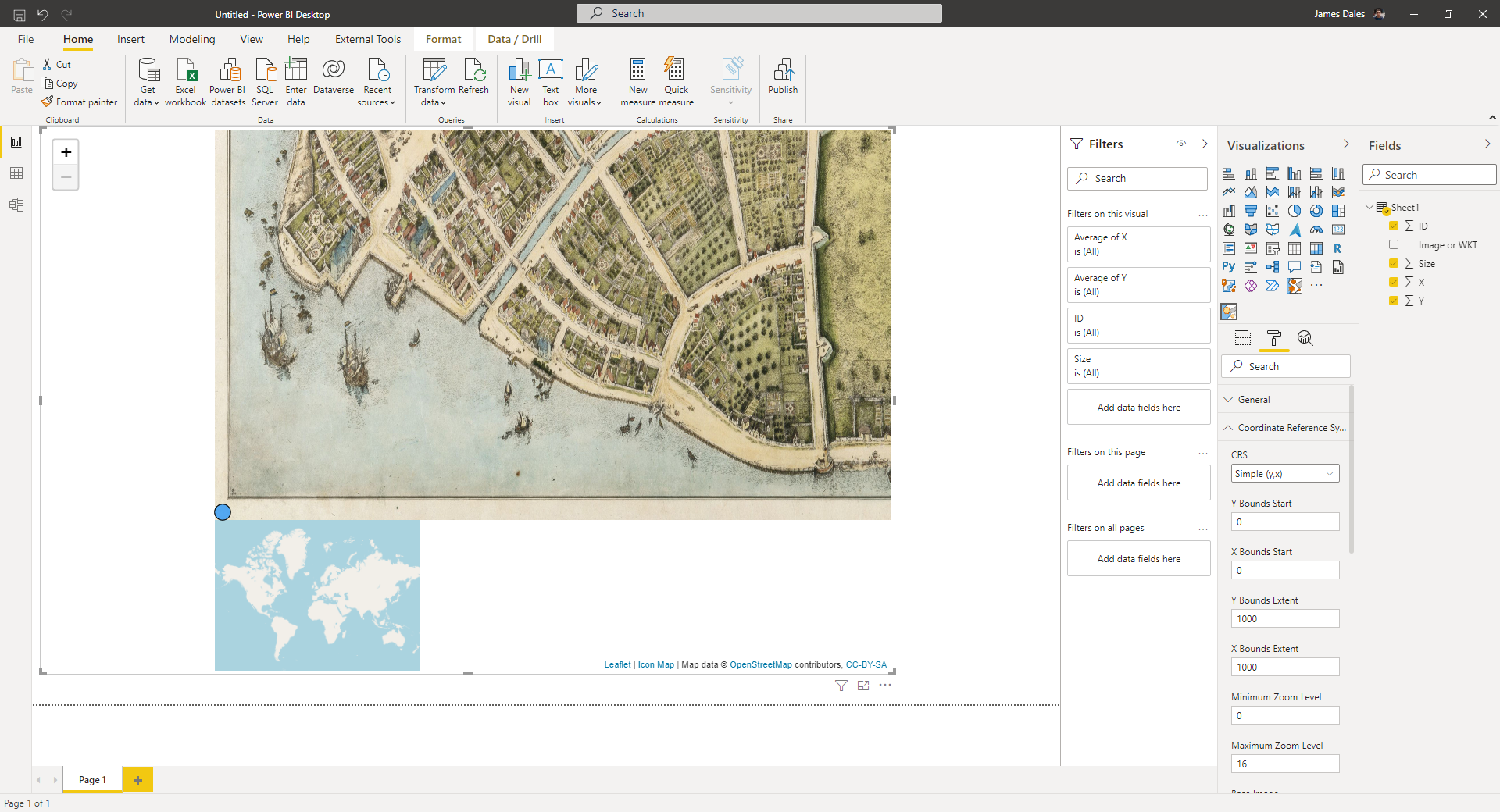Click Get more visuals ellipsis
This screenshot has width=1500, height=812.
tap(1316, 286)
